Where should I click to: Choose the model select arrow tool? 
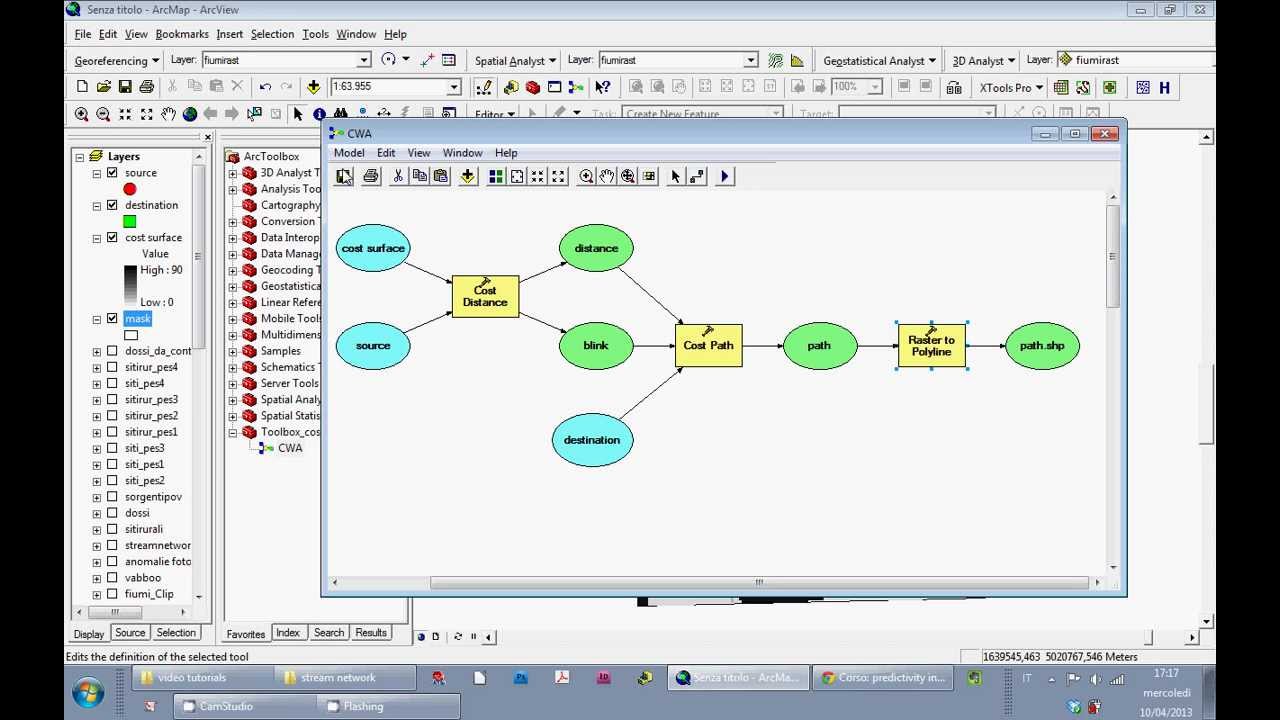pos(675,177)
